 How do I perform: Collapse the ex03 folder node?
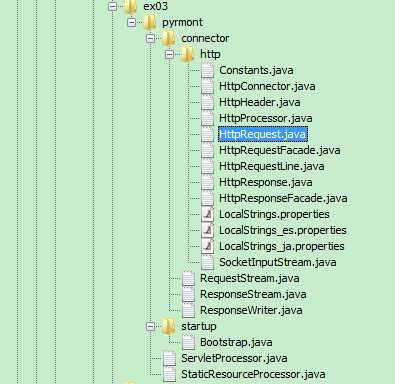click(113, 6)
